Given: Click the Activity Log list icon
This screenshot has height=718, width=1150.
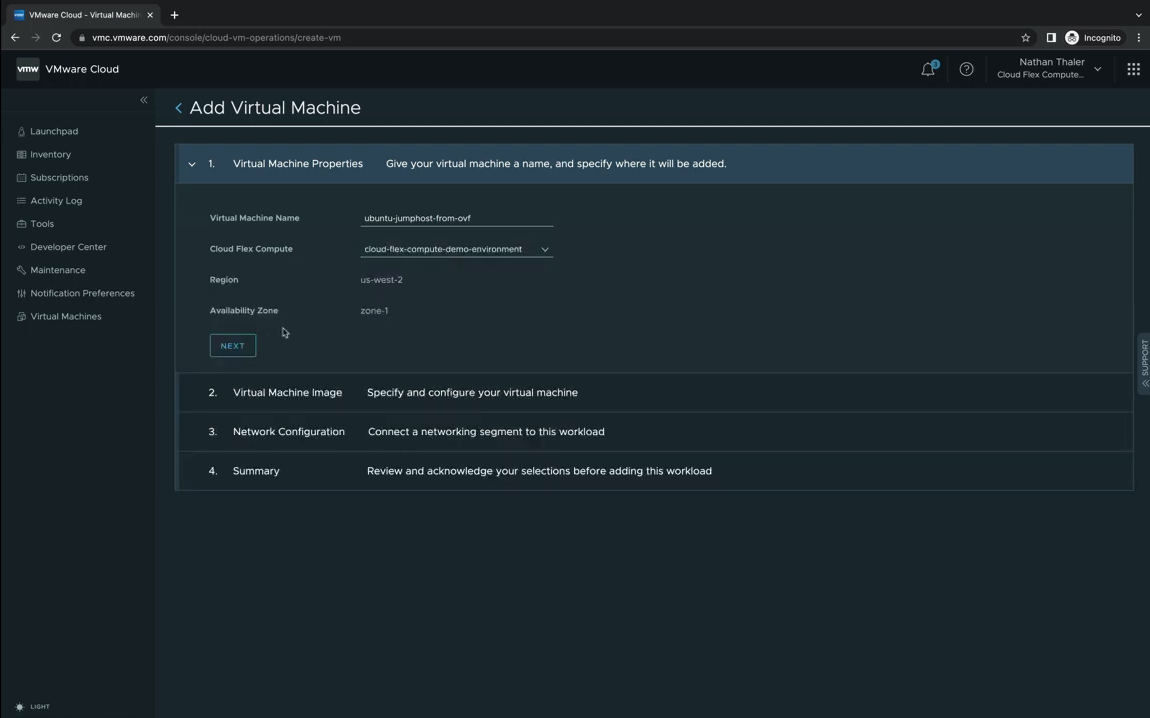Looking at the screenshot, I should (21, 201).
